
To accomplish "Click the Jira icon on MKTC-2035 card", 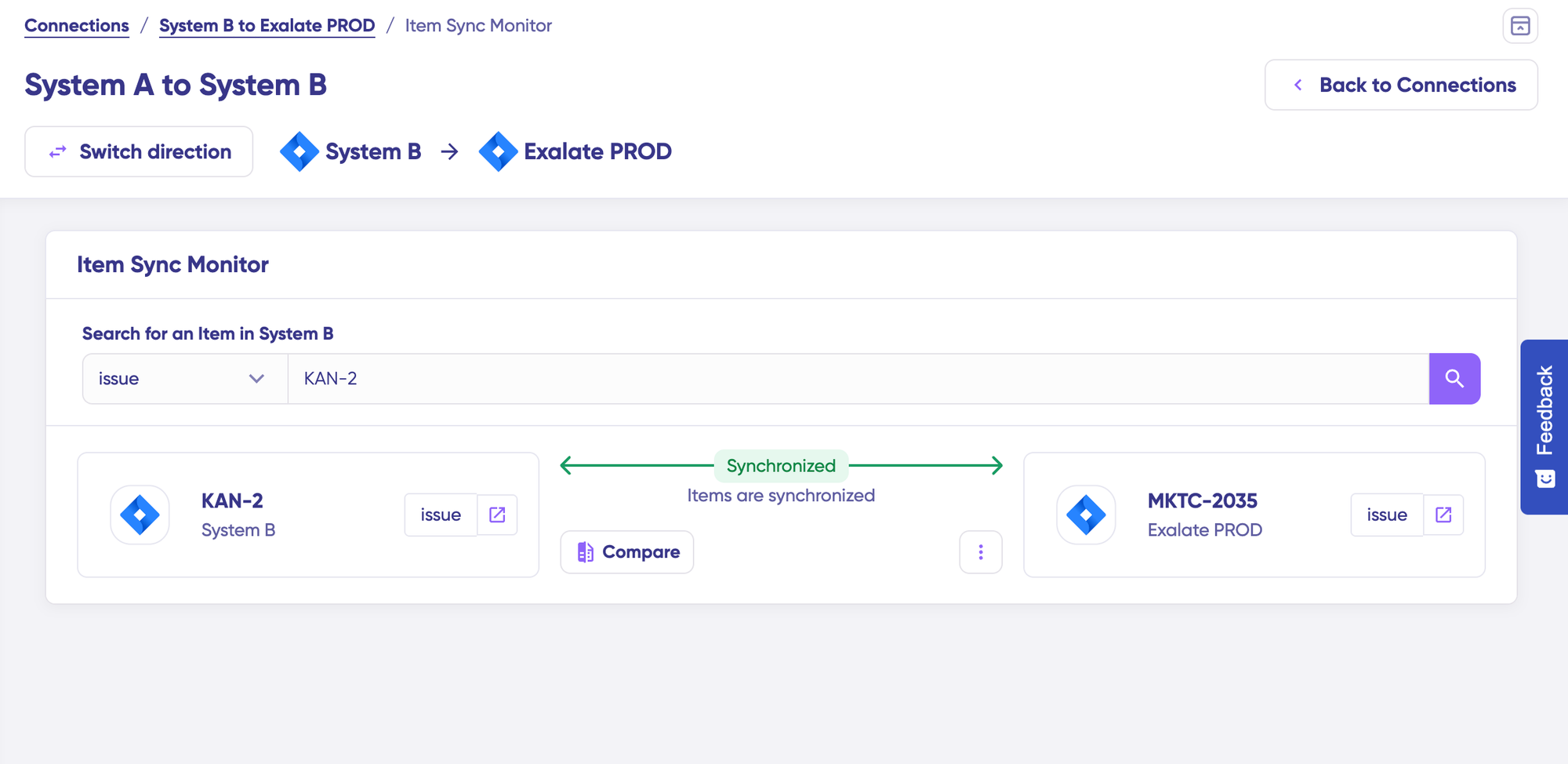I will coord(1087,515).
